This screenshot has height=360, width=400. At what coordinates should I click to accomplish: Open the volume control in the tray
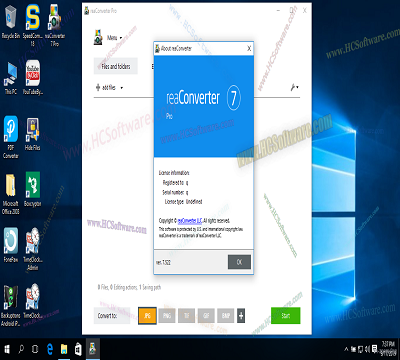coord(368,349)
